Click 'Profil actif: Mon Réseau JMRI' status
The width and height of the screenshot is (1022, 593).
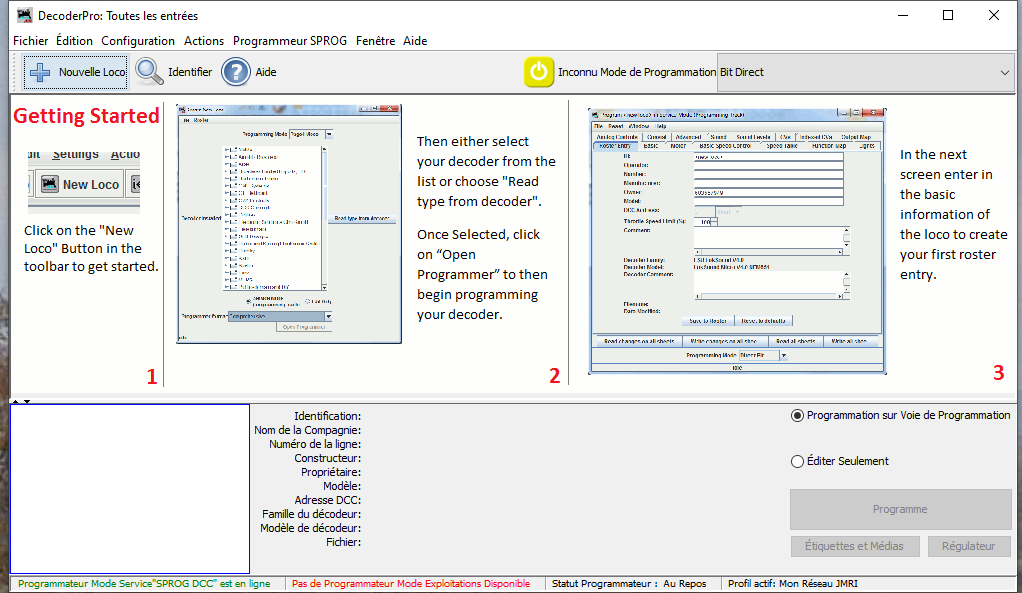[x=793, y=584]
